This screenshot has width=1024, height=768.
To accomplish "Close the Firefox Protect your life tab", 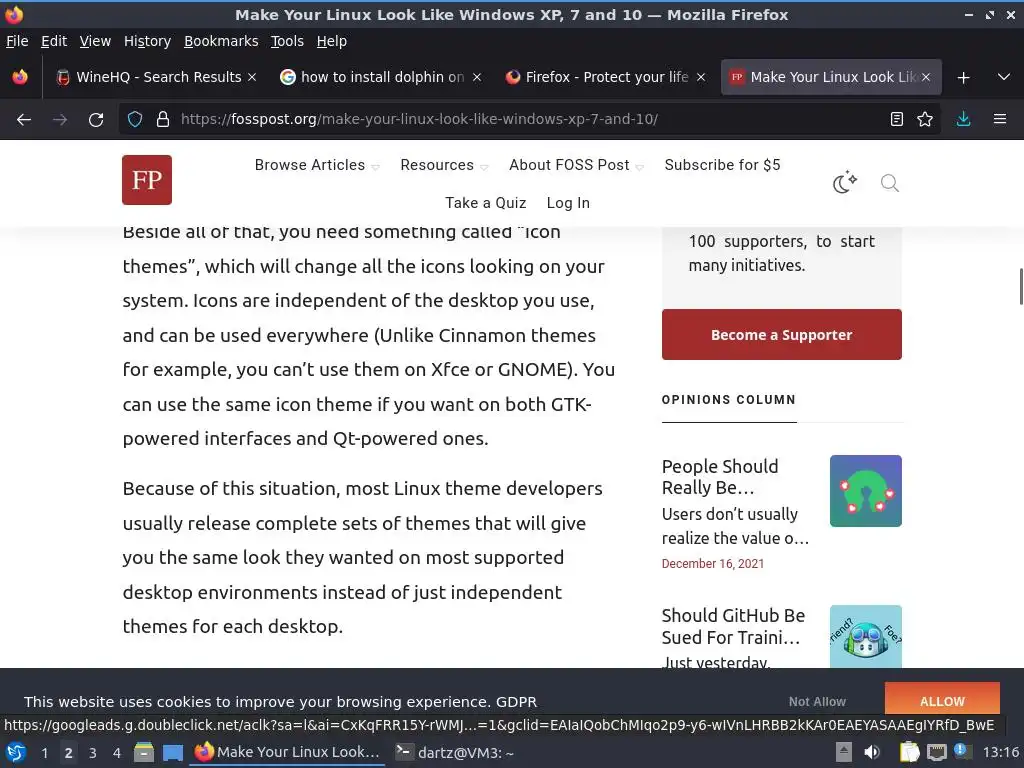I will coord(701,77).
